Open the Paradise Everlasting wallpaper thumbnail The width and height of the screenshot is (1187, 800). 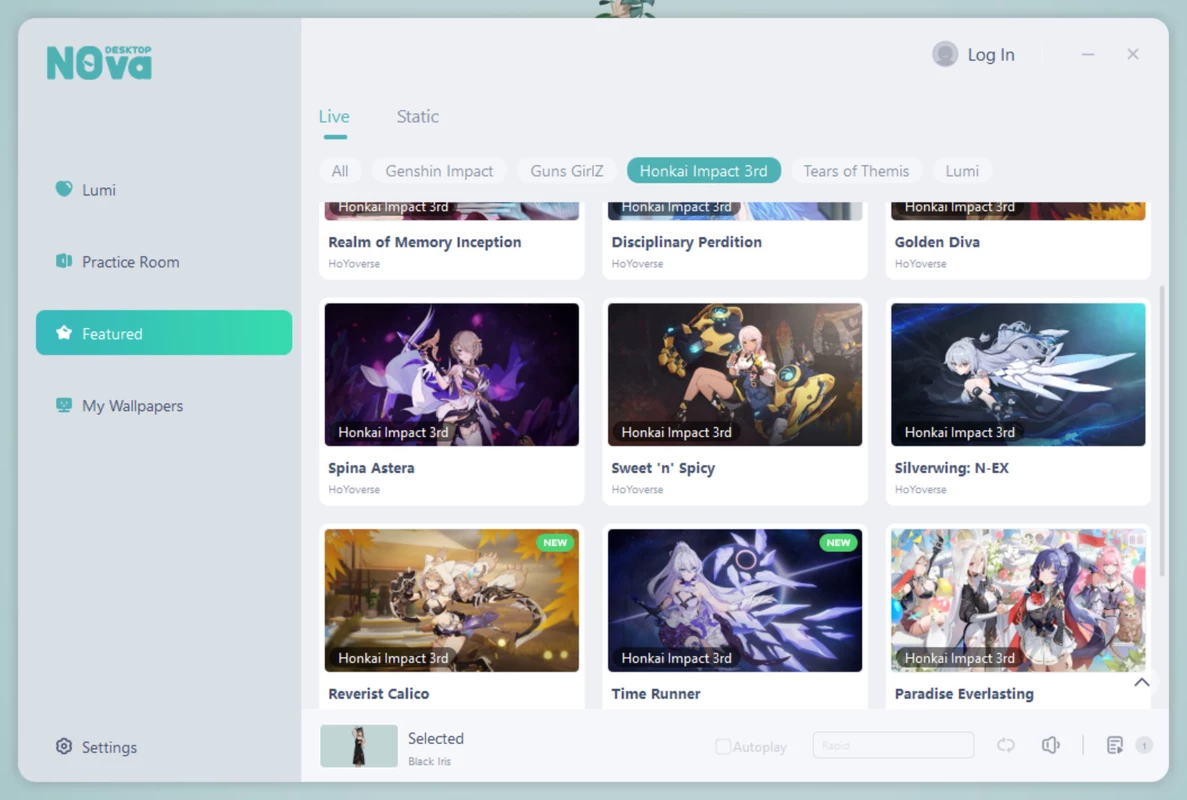[x=1018, y=600]
